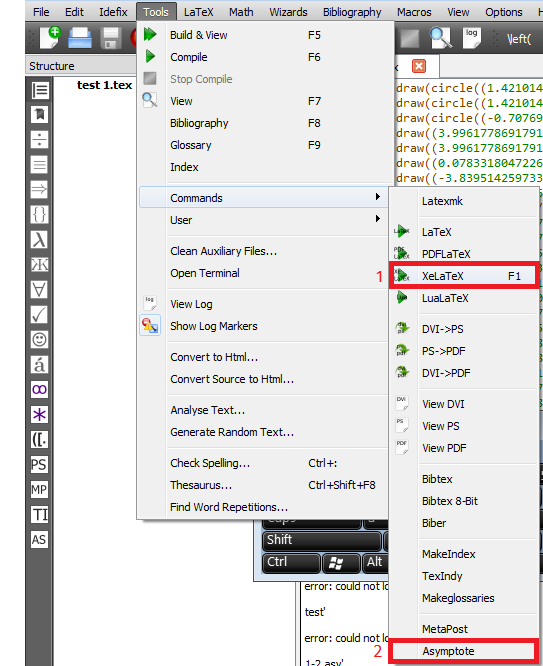Screen dimensions: 543x666
Task: Select the smiley face sidebar icon
Action: tap(40, 339)
